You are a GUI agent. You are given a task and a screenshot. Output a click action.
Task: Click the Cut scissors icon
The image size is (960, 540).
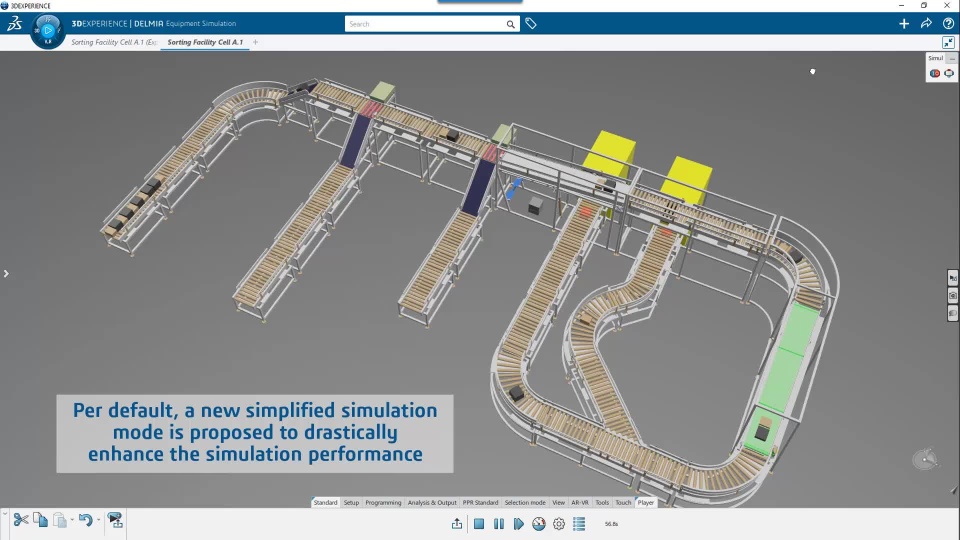pyautogui.click(x=21, y=520)
